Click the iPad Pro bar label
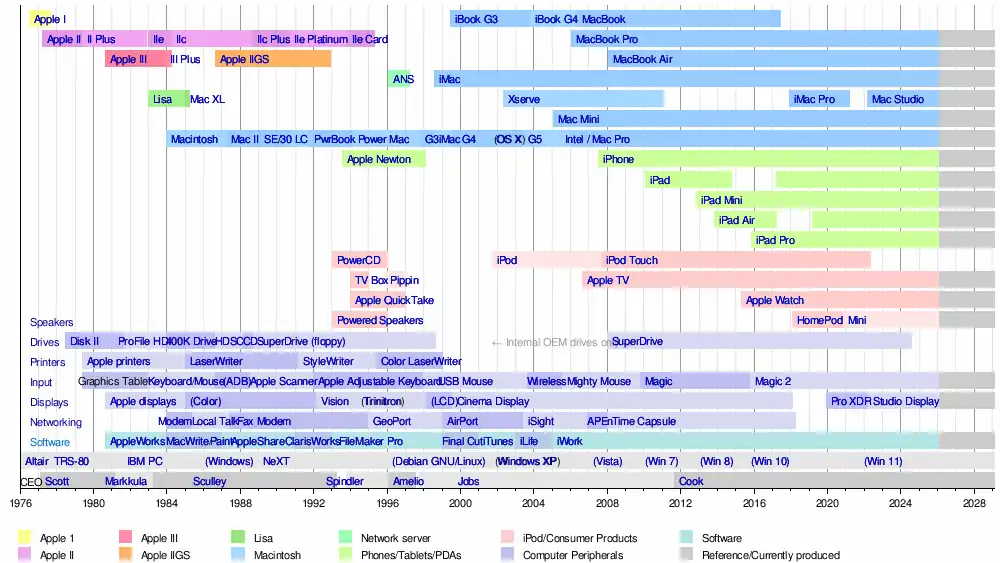The height and width of the screenshot is (563, 1000). 775,240
